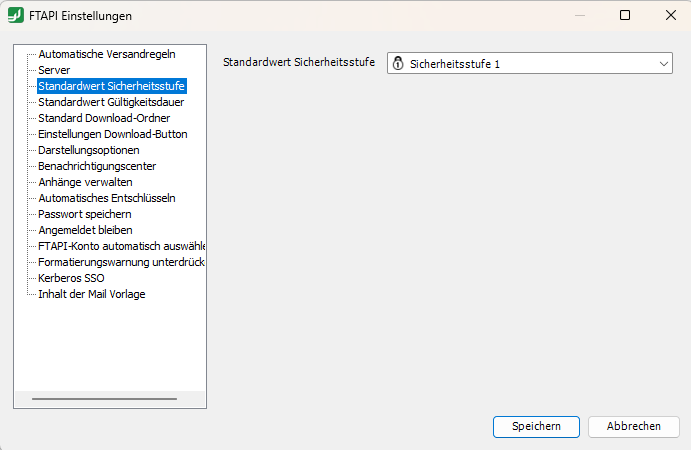This screenshot has width=691, height=450.
Task: Open Standard Download-Ordner settings
Action: pyautogui.click(x=105, y=118)
